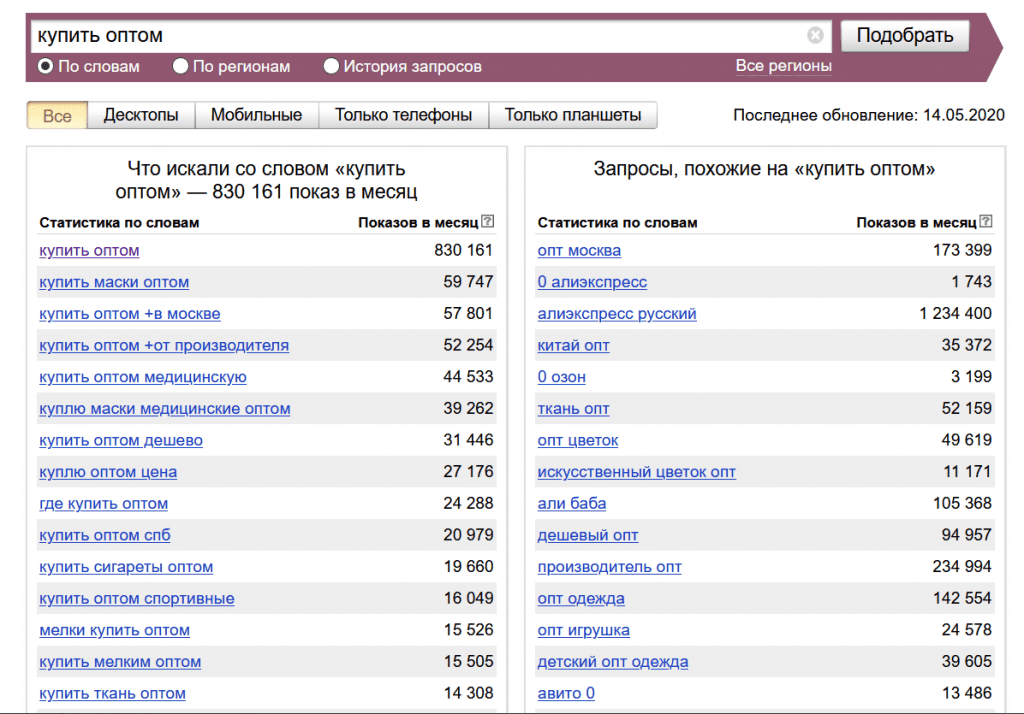The width and height of the screenshot is (1024, 714).
Task: Switch to the 'Десктопы' tab
Action: point(141,115)
